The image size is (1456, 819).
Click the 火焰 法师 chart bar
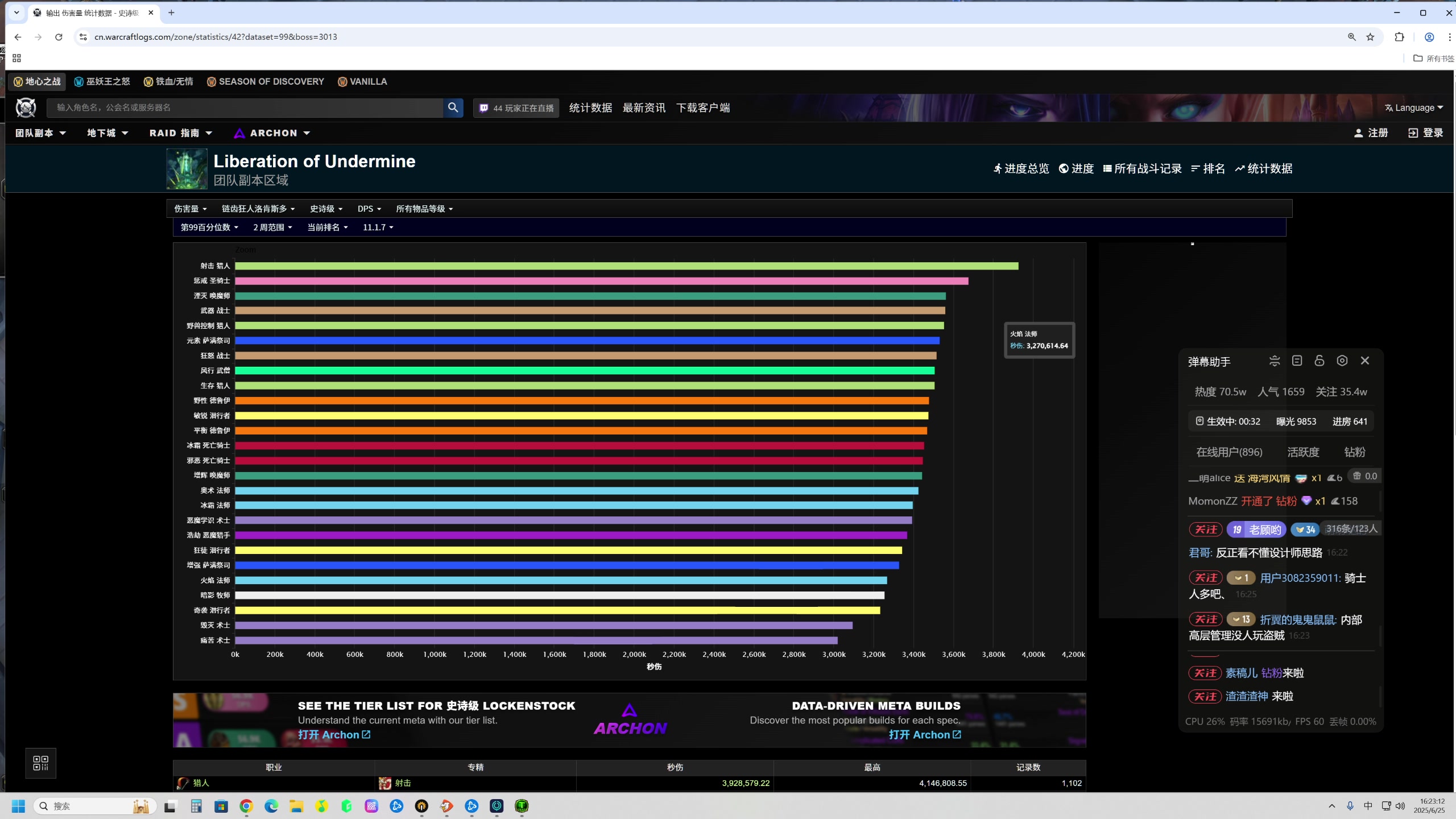coord(561,580)
